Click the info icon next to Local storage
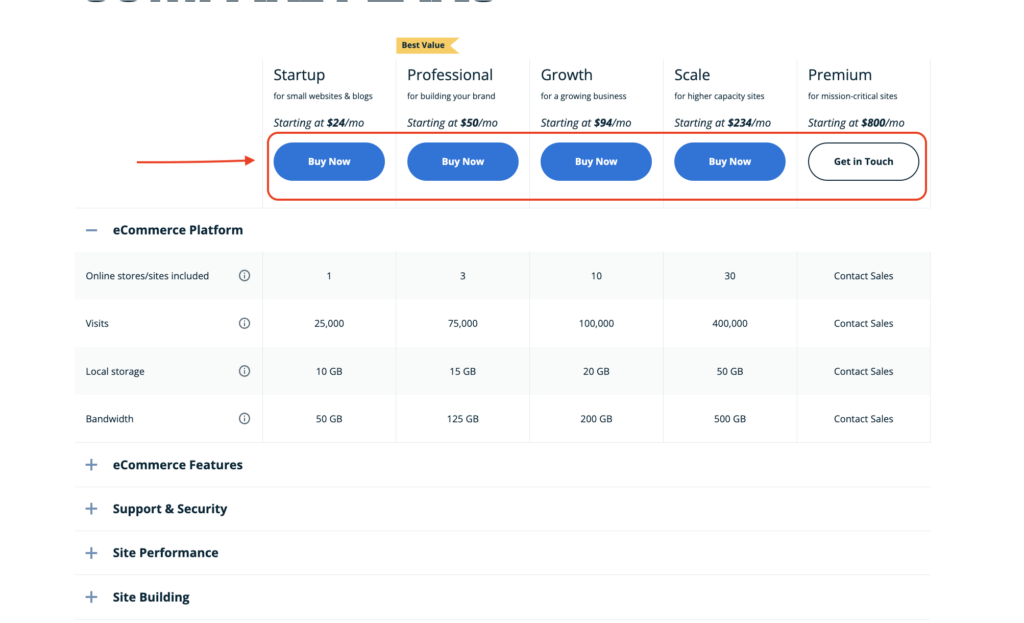This screenshot has width=1024, height=623. tap(244, 371)
